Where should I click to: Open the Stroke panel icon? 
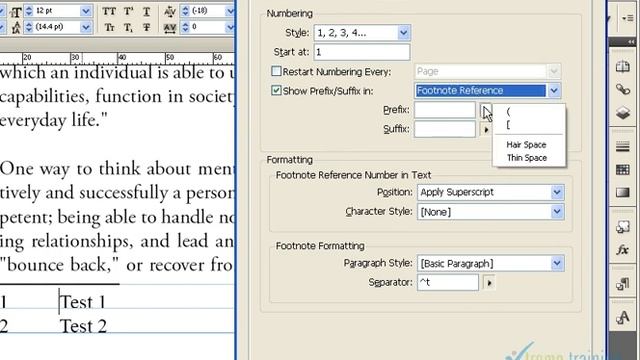[622, 146]
